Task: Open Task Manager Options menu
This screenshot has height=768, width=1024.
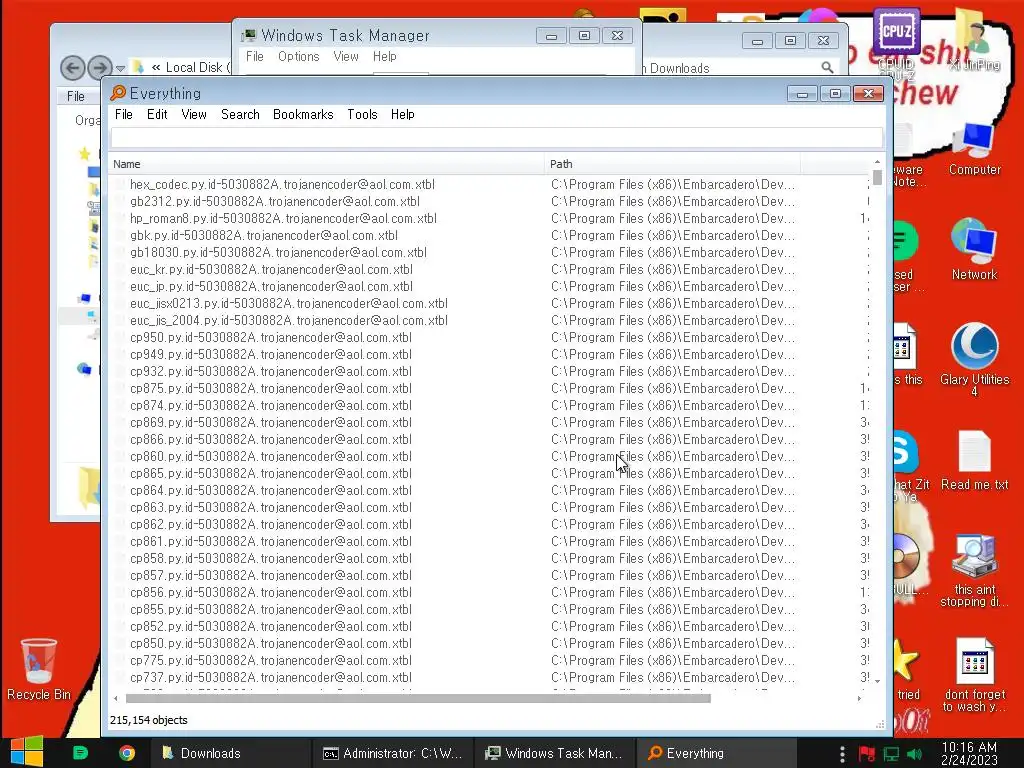Action: 298,56
